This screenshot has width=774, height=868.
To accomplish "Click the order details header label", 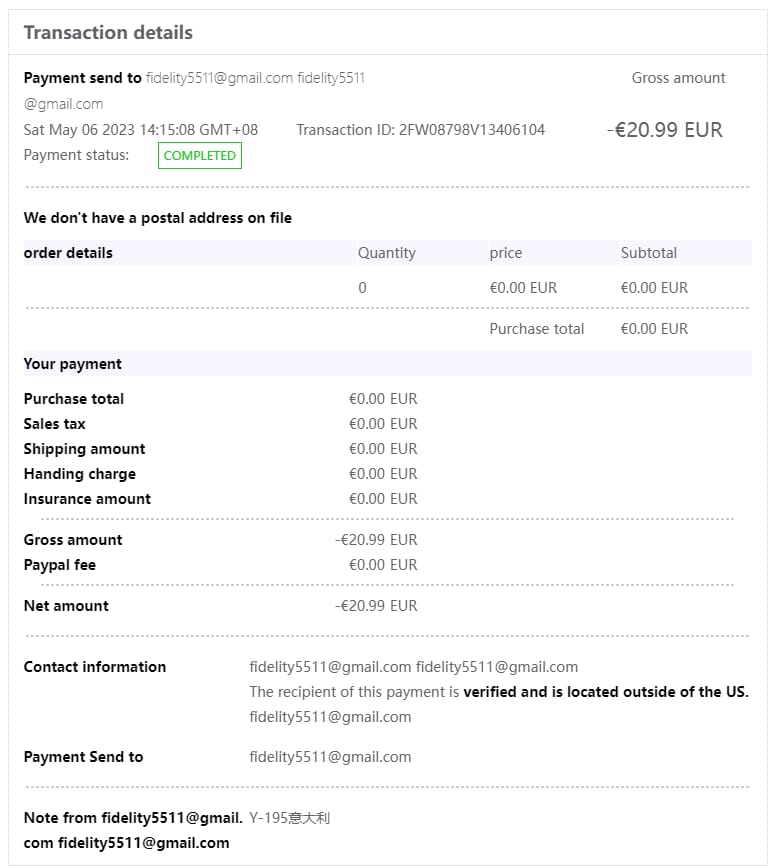I will tap(68, 253).
